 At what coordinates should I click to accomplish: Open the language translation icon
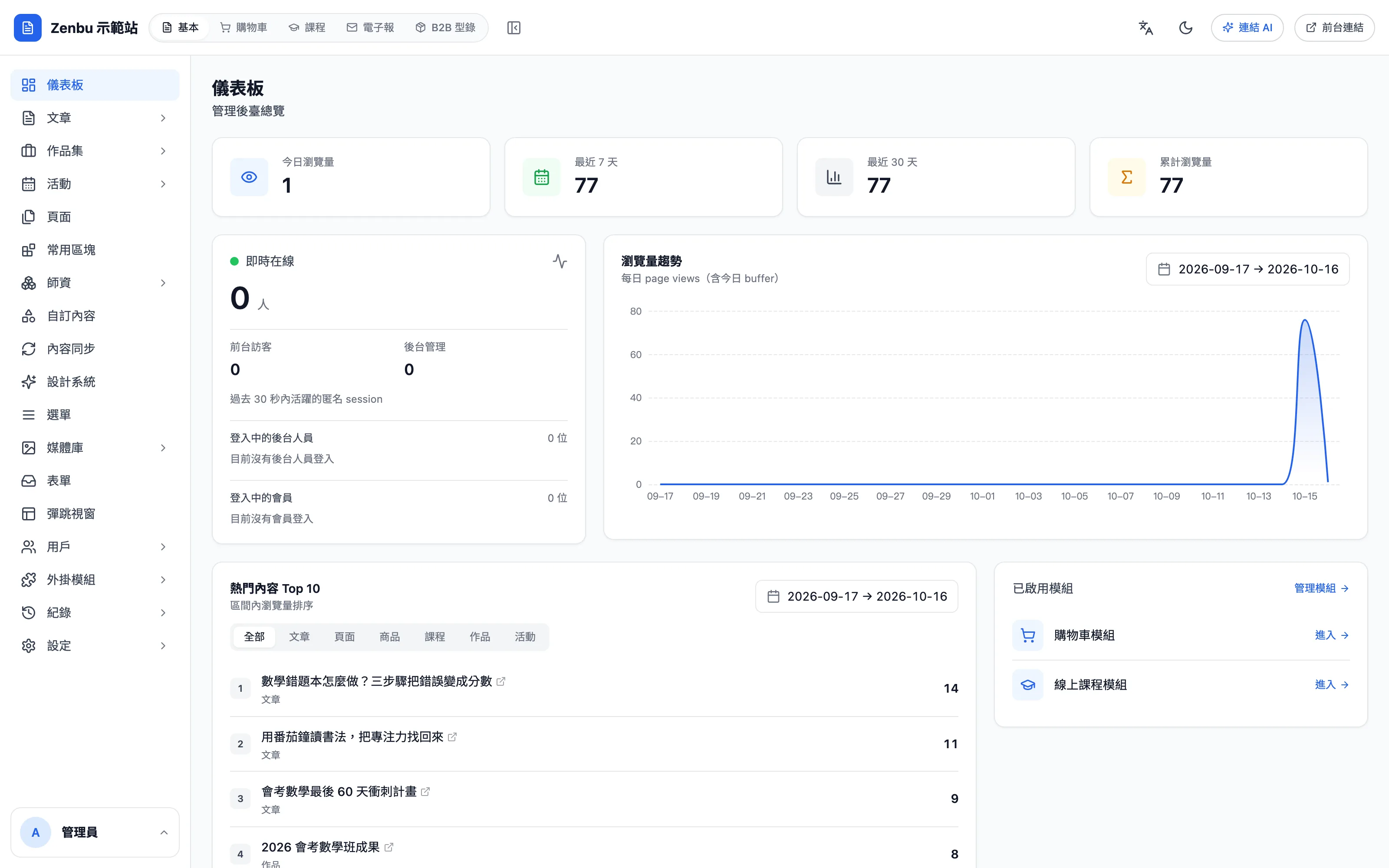click(1145, 27)
